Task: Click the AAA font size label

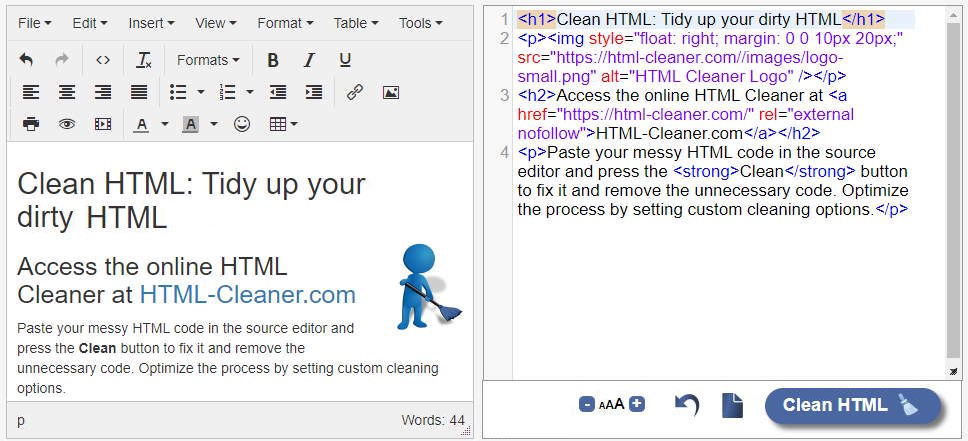Action: 612,405
